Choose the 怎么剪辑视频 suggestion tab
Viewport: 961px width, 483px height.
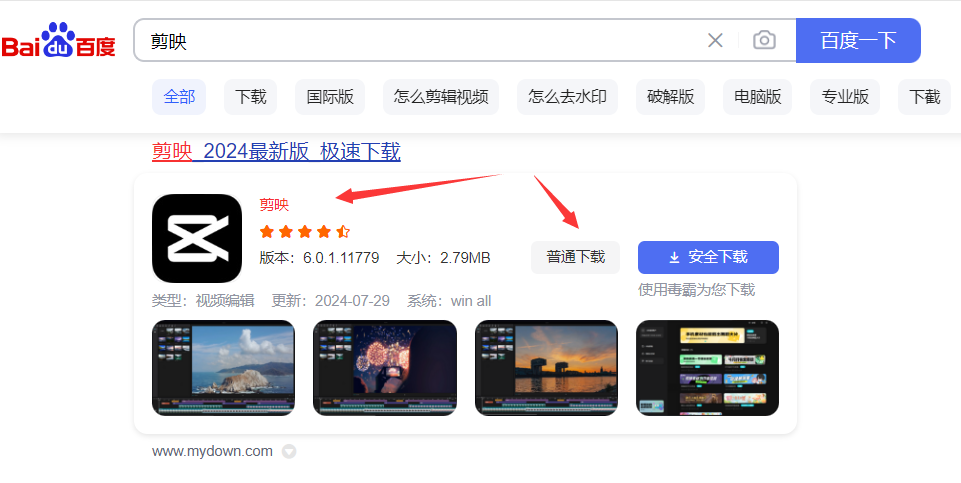(441, 97)
